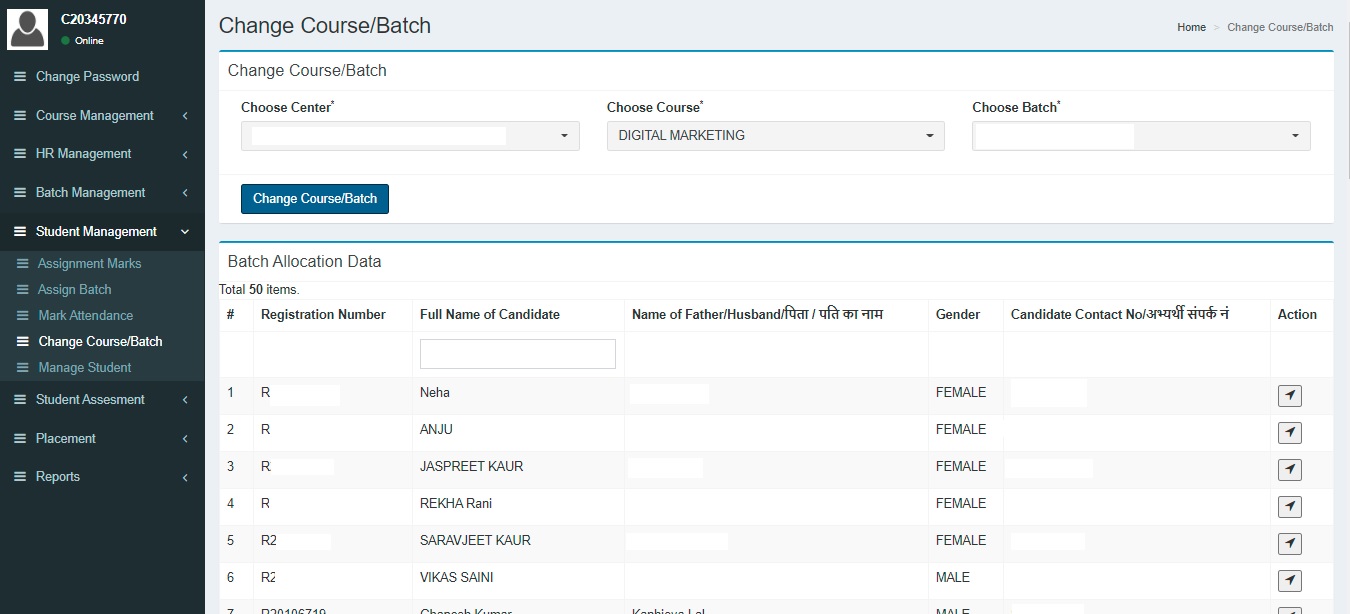
Task: Click the Change Password menu icon
Action: click(x=20, y=77)
